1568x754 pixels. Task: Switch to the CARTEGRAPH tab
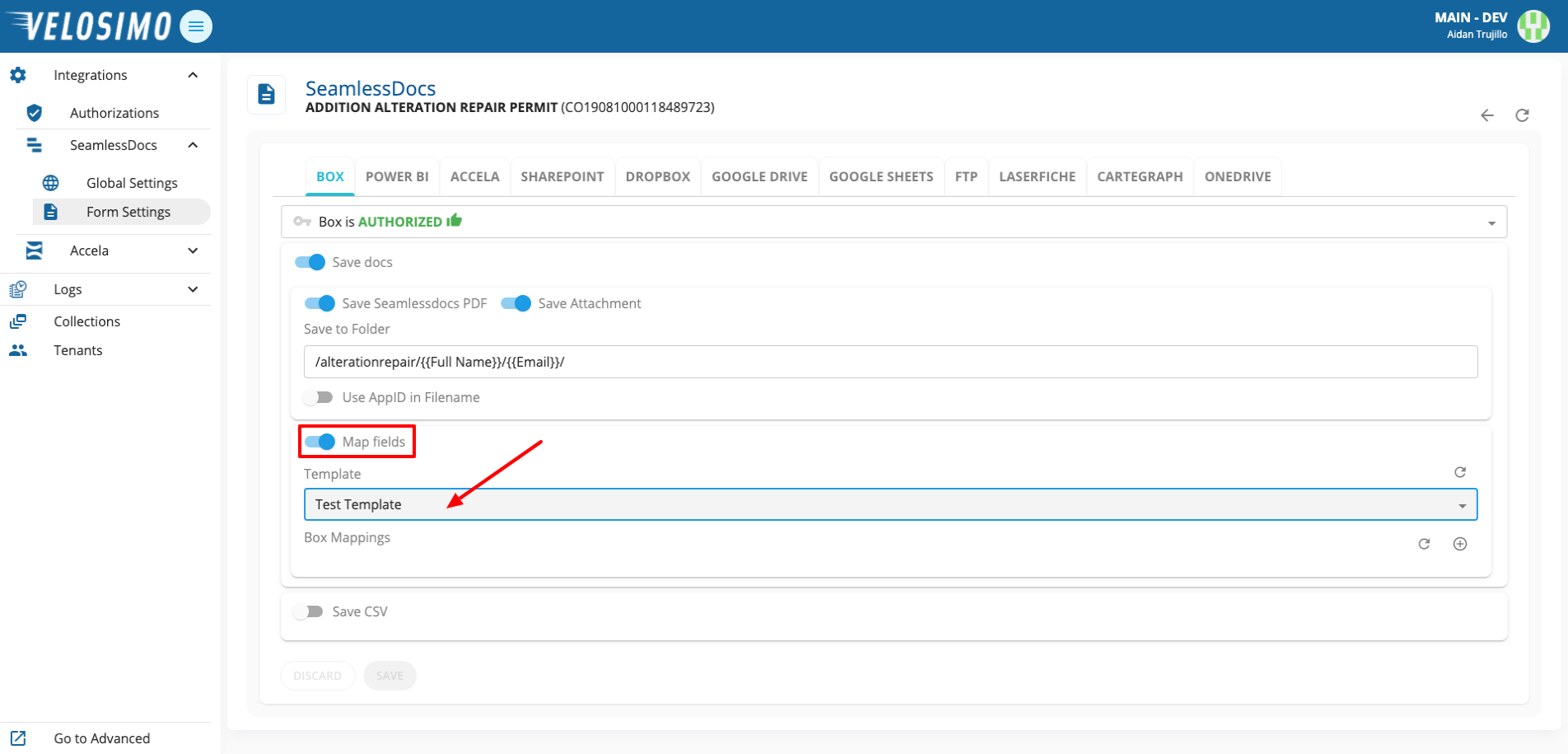(x=1140, y=176)
